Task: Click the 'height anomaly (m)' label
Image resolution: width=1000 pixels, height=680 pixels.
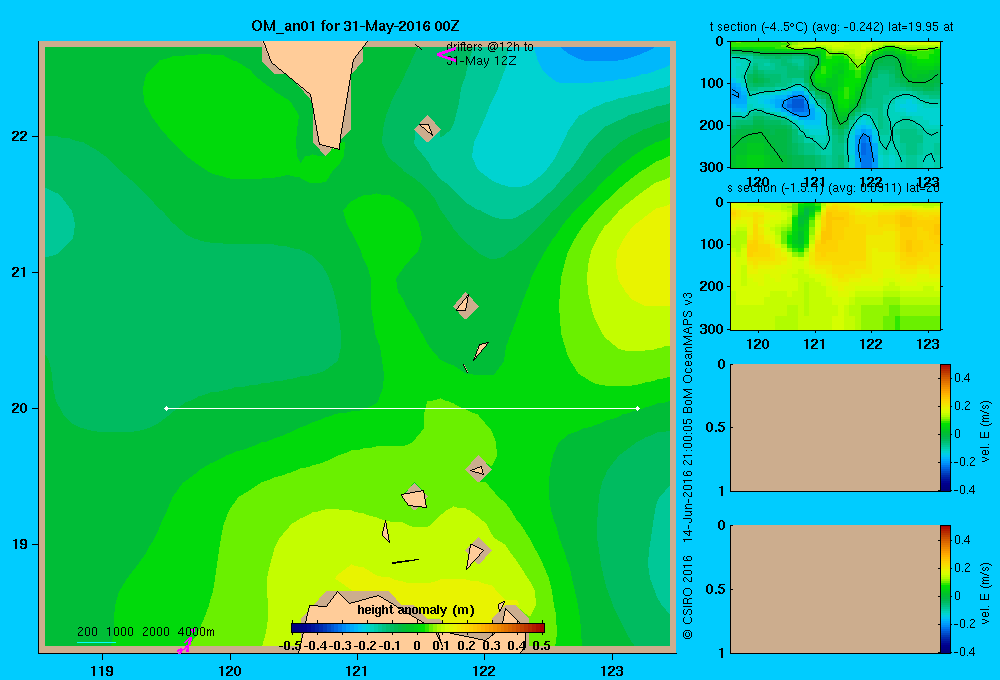Action: tap(416, 610)
